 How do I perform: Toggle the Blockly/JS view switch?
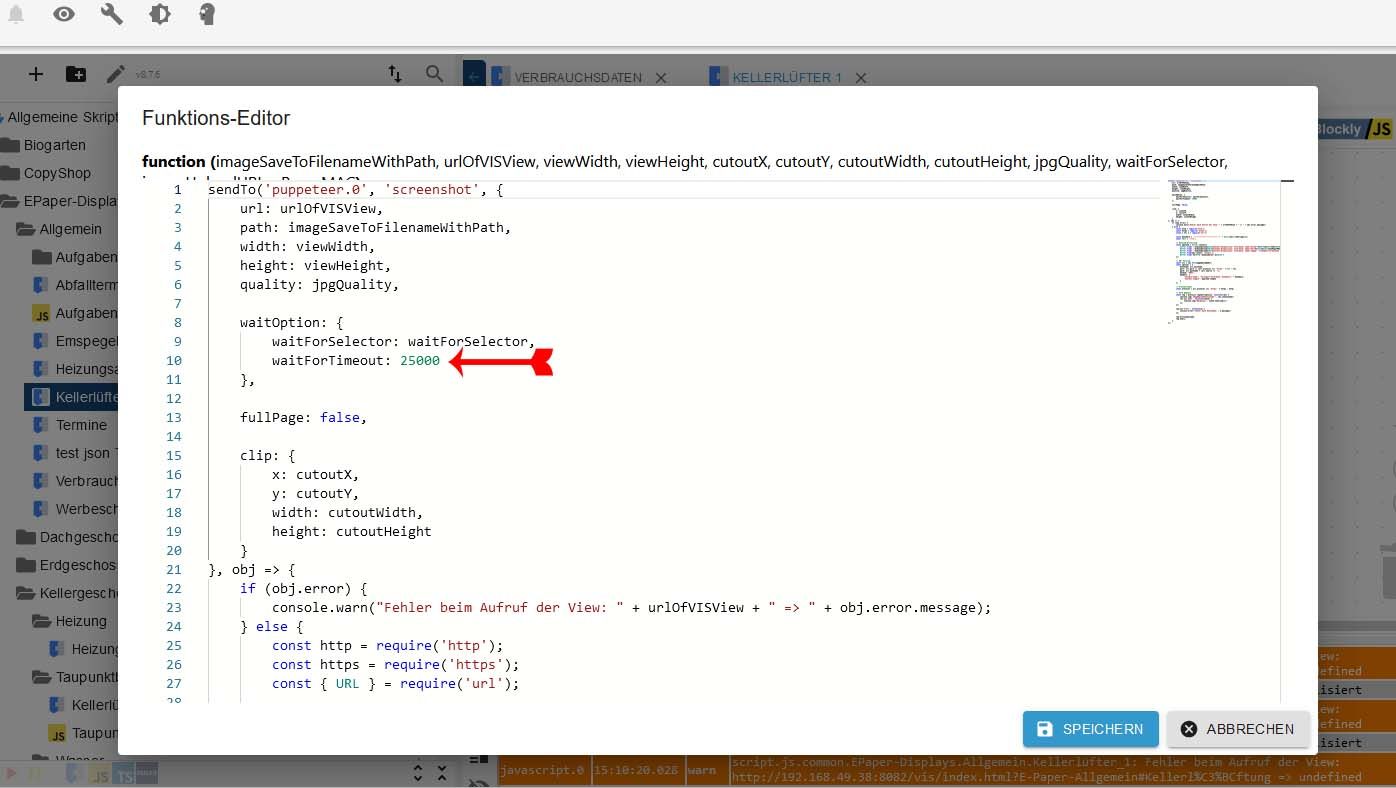[1353, 129]
